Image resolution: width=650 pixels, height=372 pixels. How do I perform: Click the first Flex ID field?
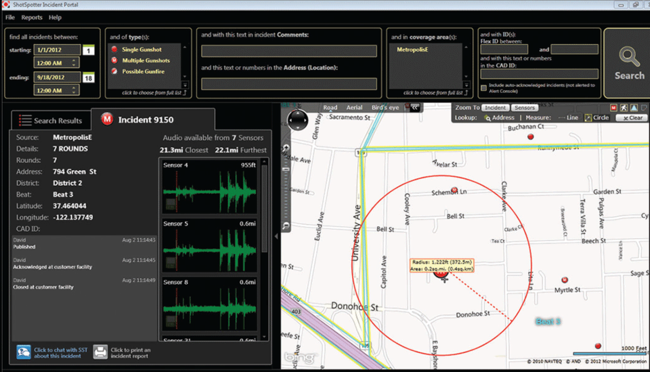coord(504,49)
